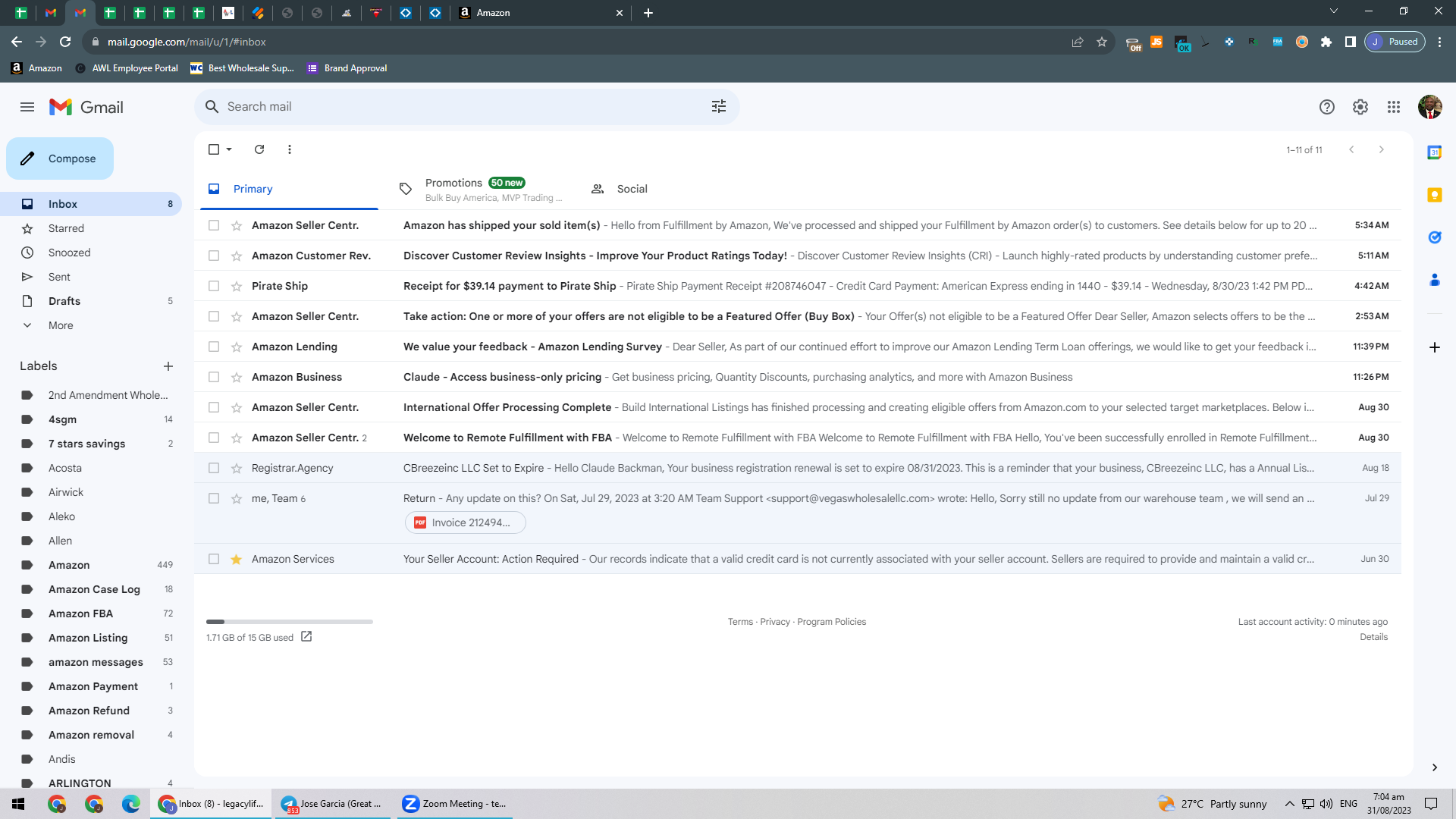
Task: Select the Amazon Lending email checkbox
Action: [214, 347]
